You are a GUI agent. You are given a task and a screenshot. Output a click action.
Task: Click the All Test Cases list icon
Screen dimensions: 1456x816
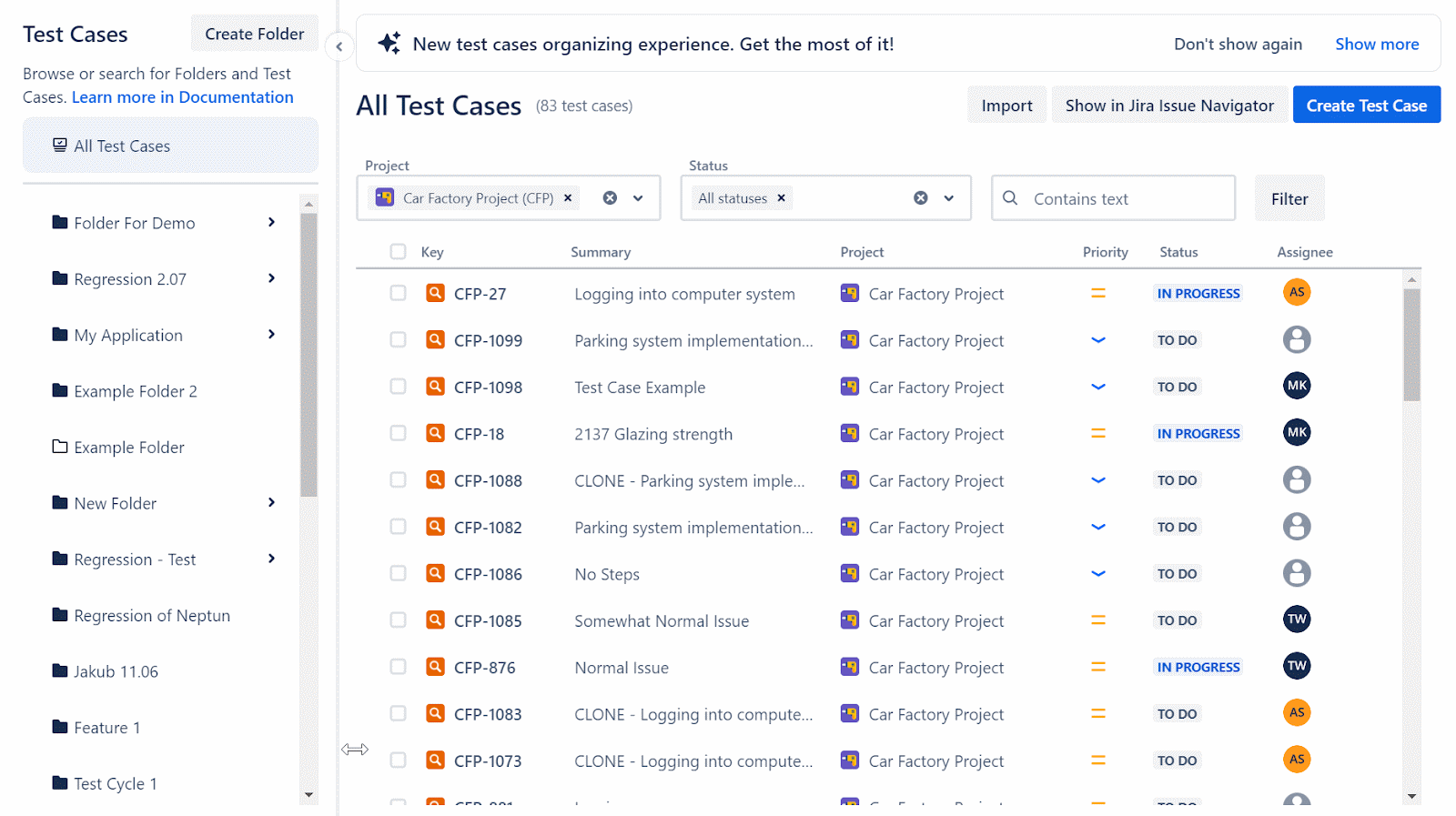[x=60, y=145]
